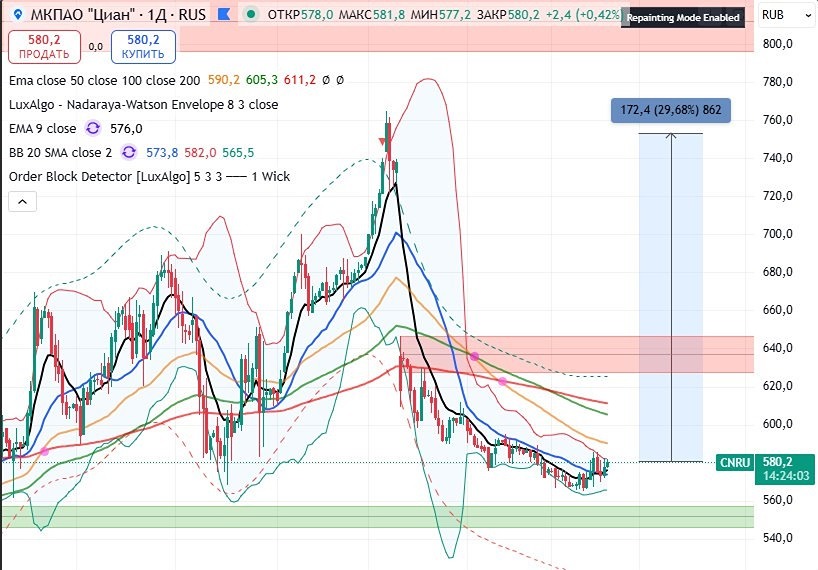
Task: Click the spread value 0,0 between buttons
Action: (95, 46)
